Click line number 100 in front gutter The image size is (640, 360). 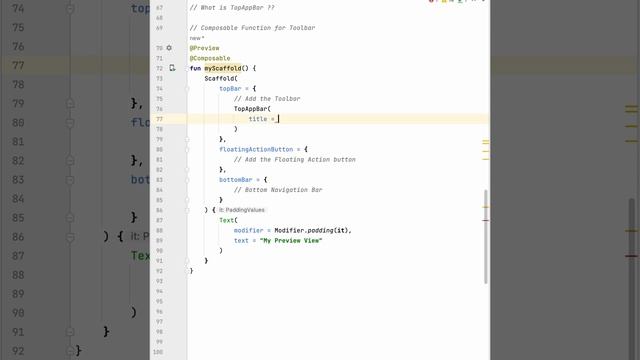158,352
